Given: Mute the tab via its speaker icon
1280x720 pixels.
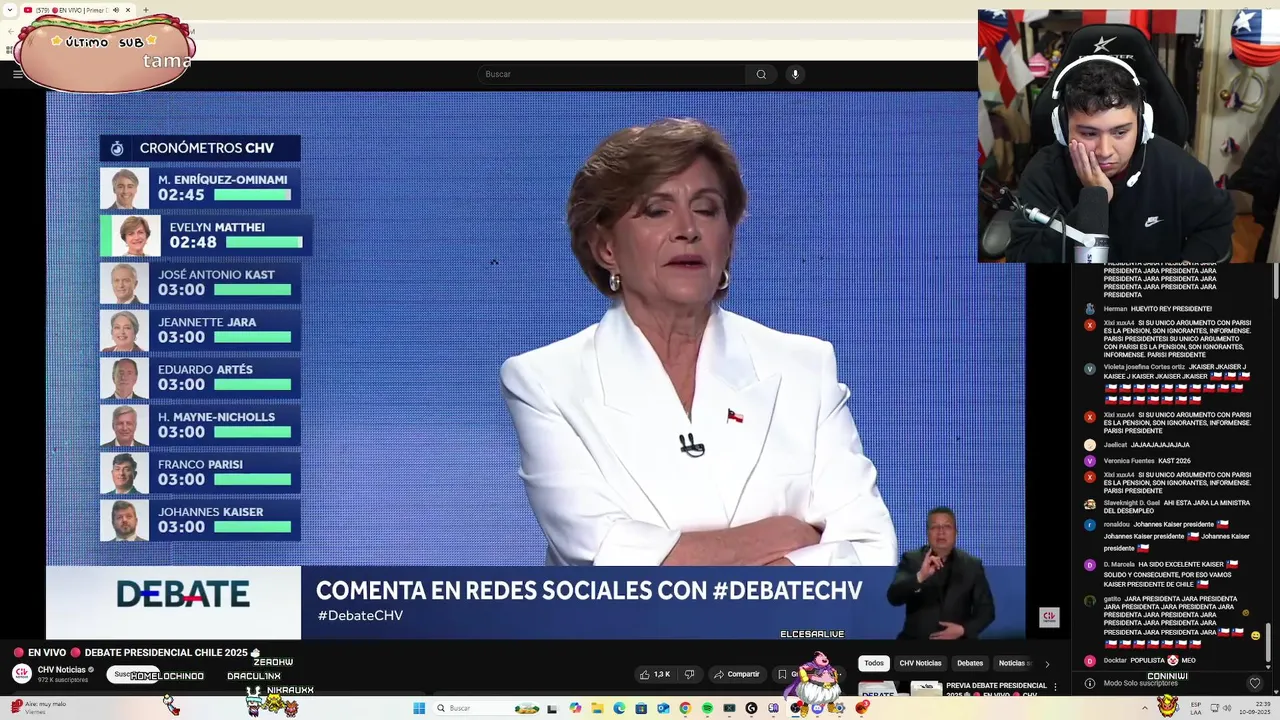Looking at the screenshot, I should tap(116, 10).
